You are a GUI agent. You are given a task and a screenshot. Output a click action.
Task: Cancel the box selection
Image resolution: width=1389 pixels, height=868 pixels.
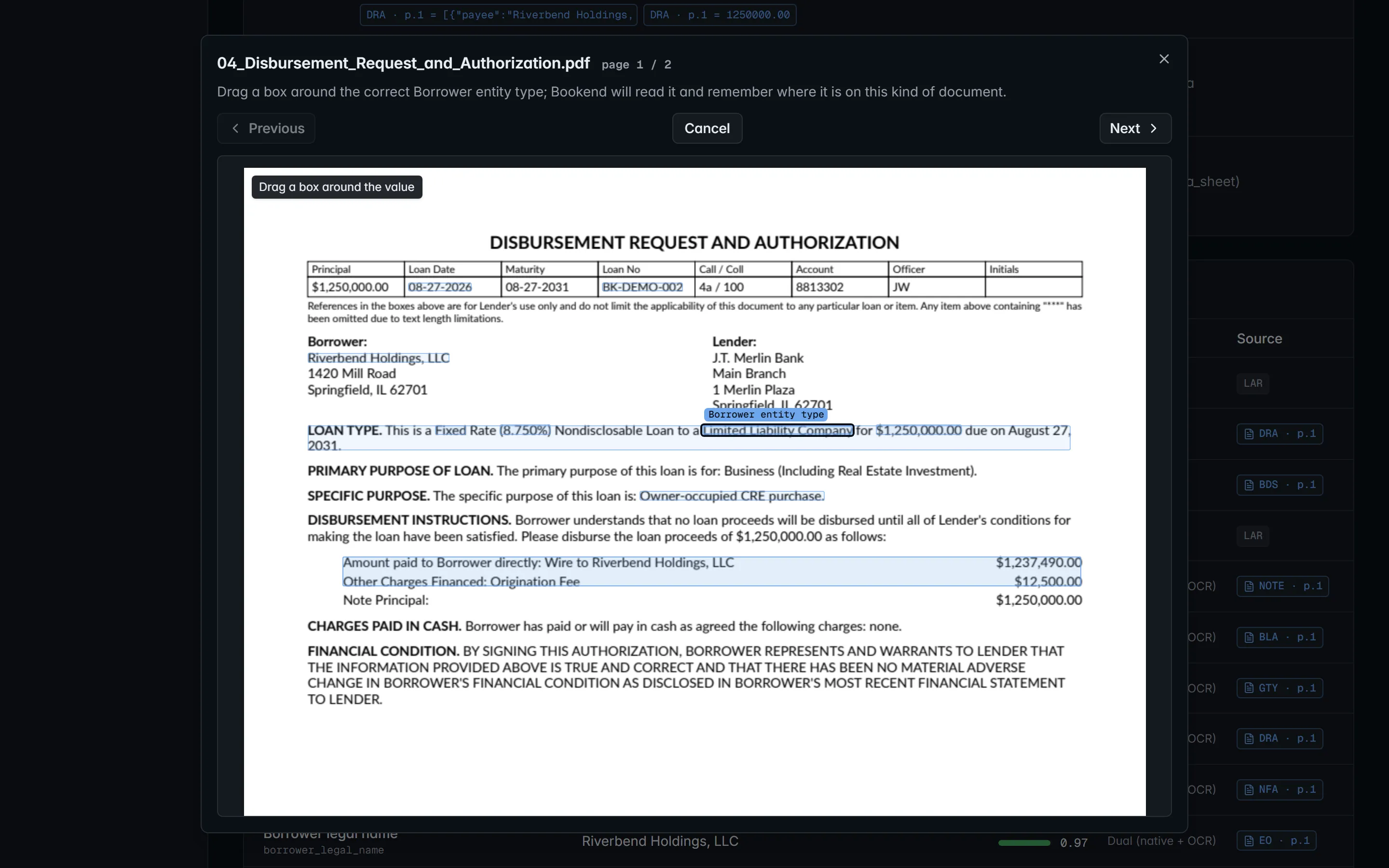[x=707, y=128]
